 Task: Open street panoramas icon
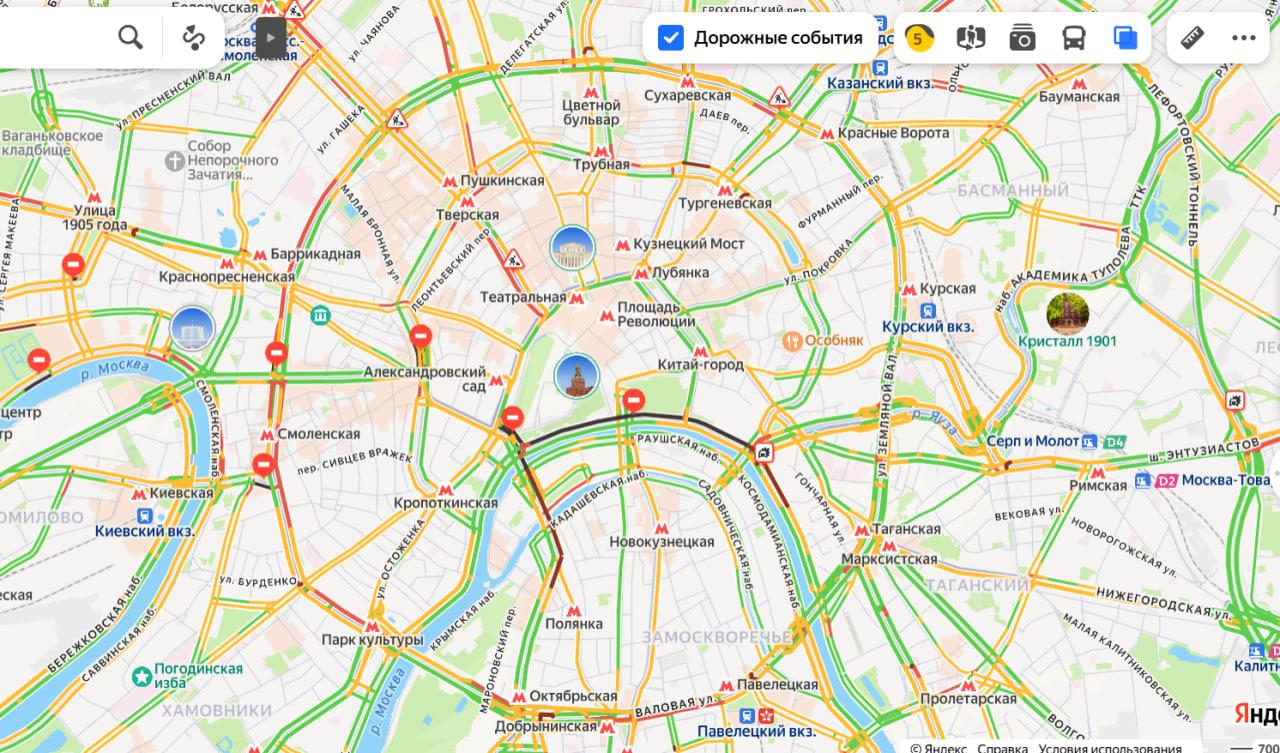click(x=970, y=38)
